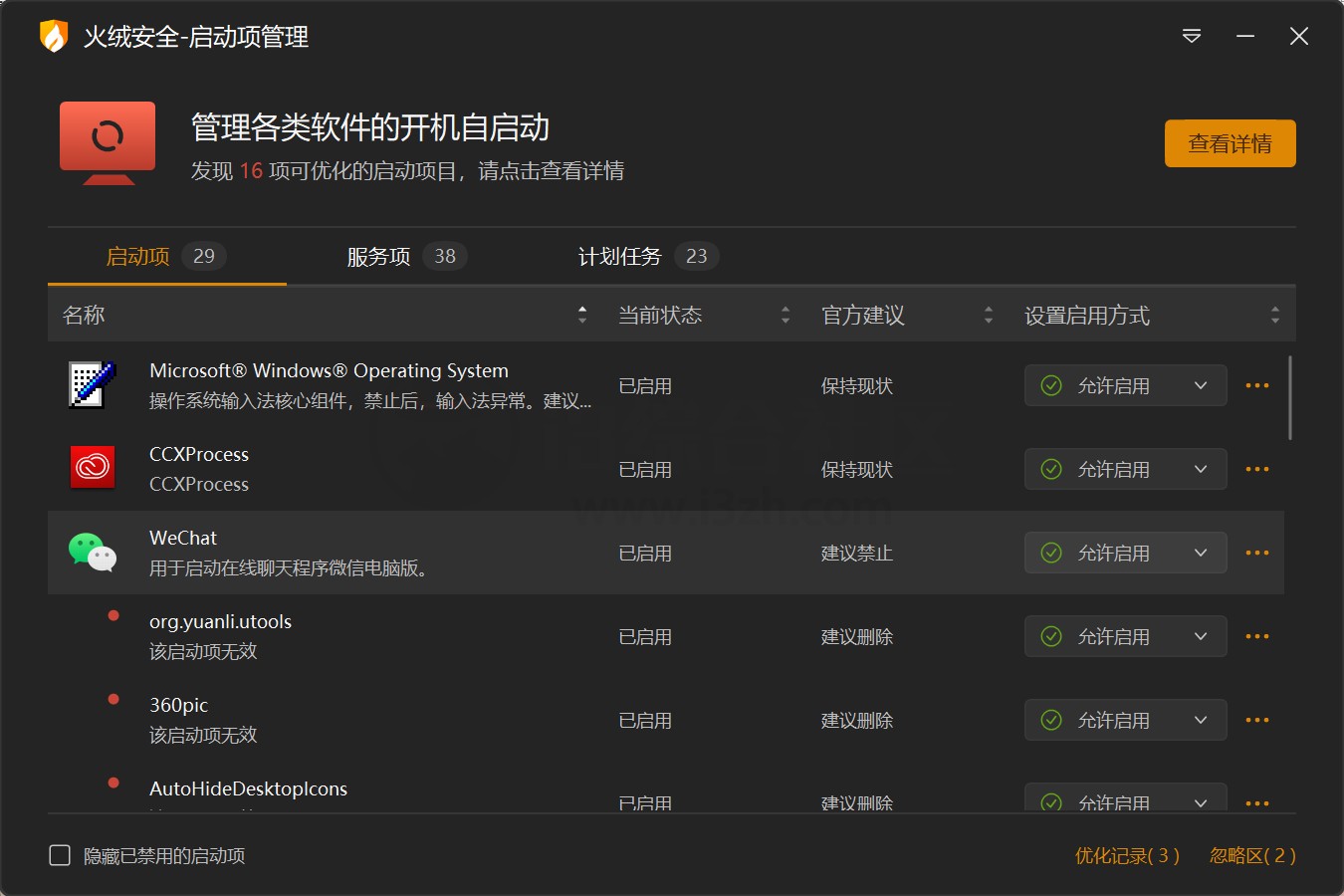Select the org.yuanli.utools entry name

tap(220, 621)
